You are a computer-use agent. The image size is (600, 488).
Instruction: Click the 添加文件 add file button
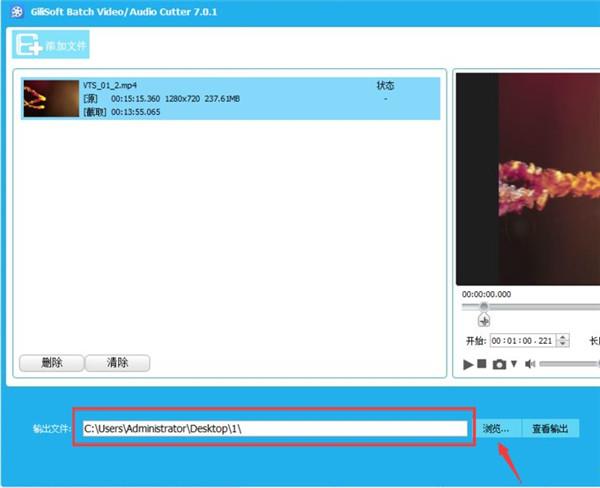(51, 44)
